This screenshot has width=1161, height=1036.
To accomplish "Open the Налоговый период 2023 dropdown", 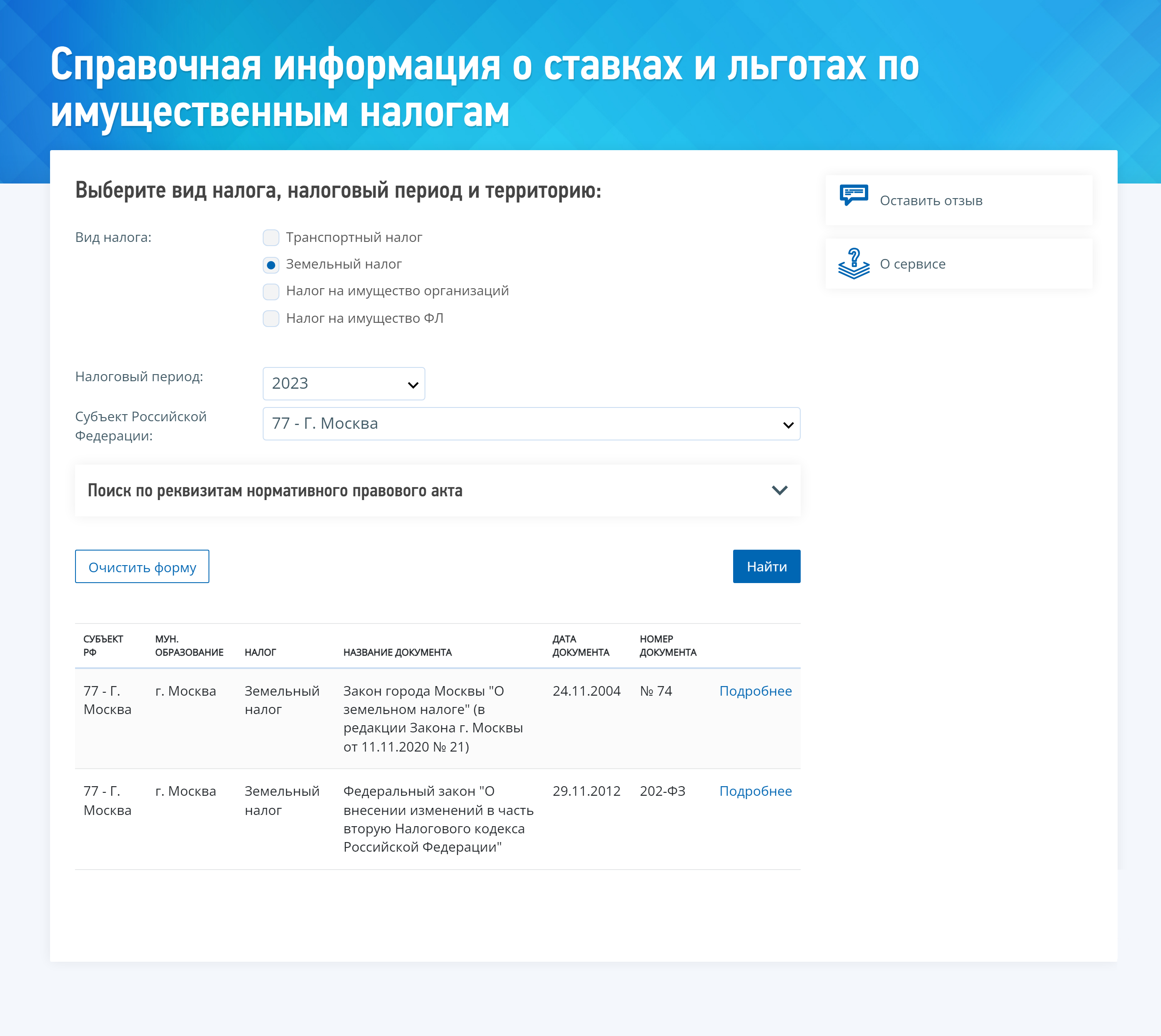I will [344, 384].
